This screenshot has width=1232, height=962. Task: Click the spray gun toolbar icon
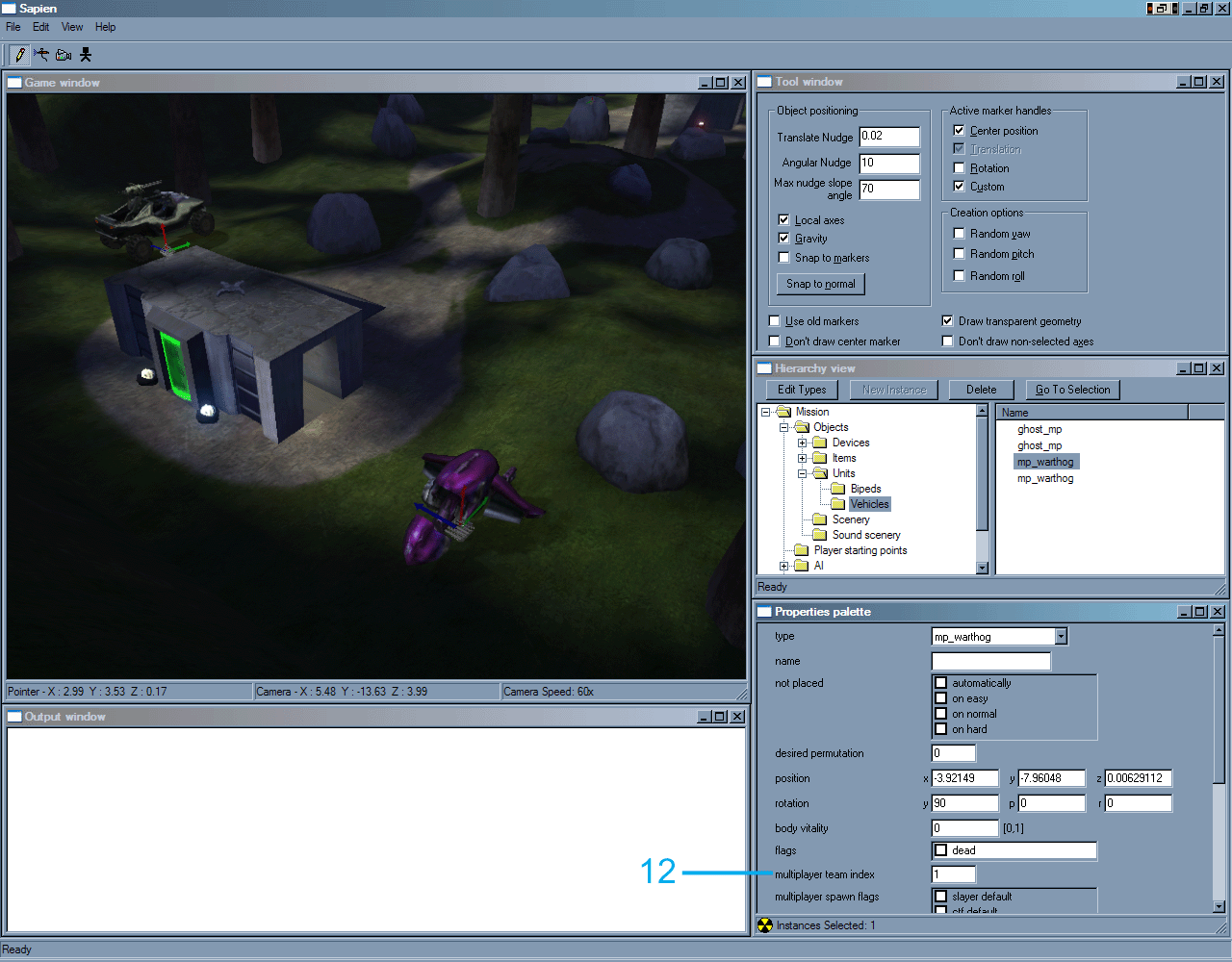point(41,55)
